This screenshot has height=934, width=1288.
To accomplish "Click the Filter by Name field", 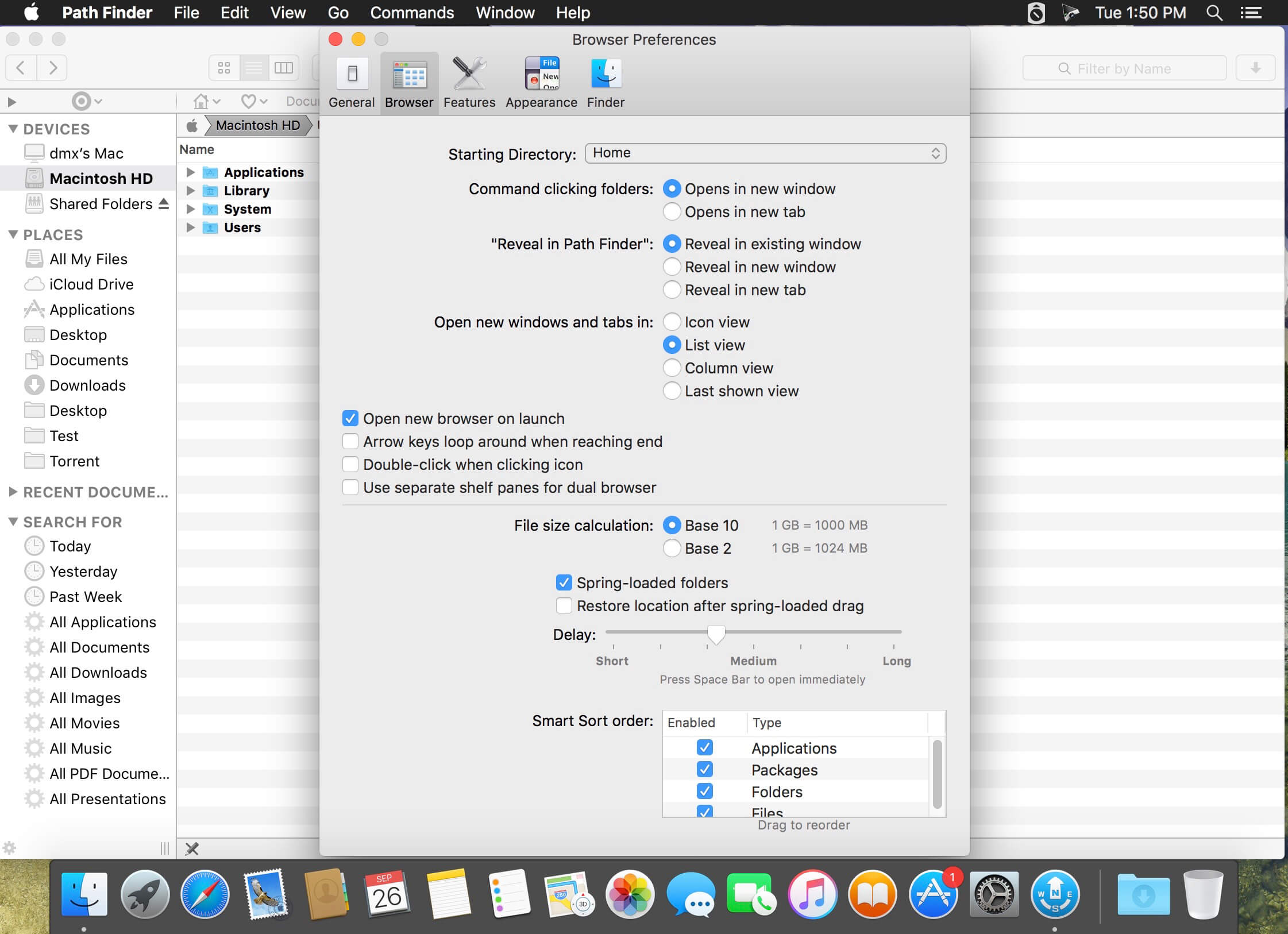I will tap(1124, 68).
